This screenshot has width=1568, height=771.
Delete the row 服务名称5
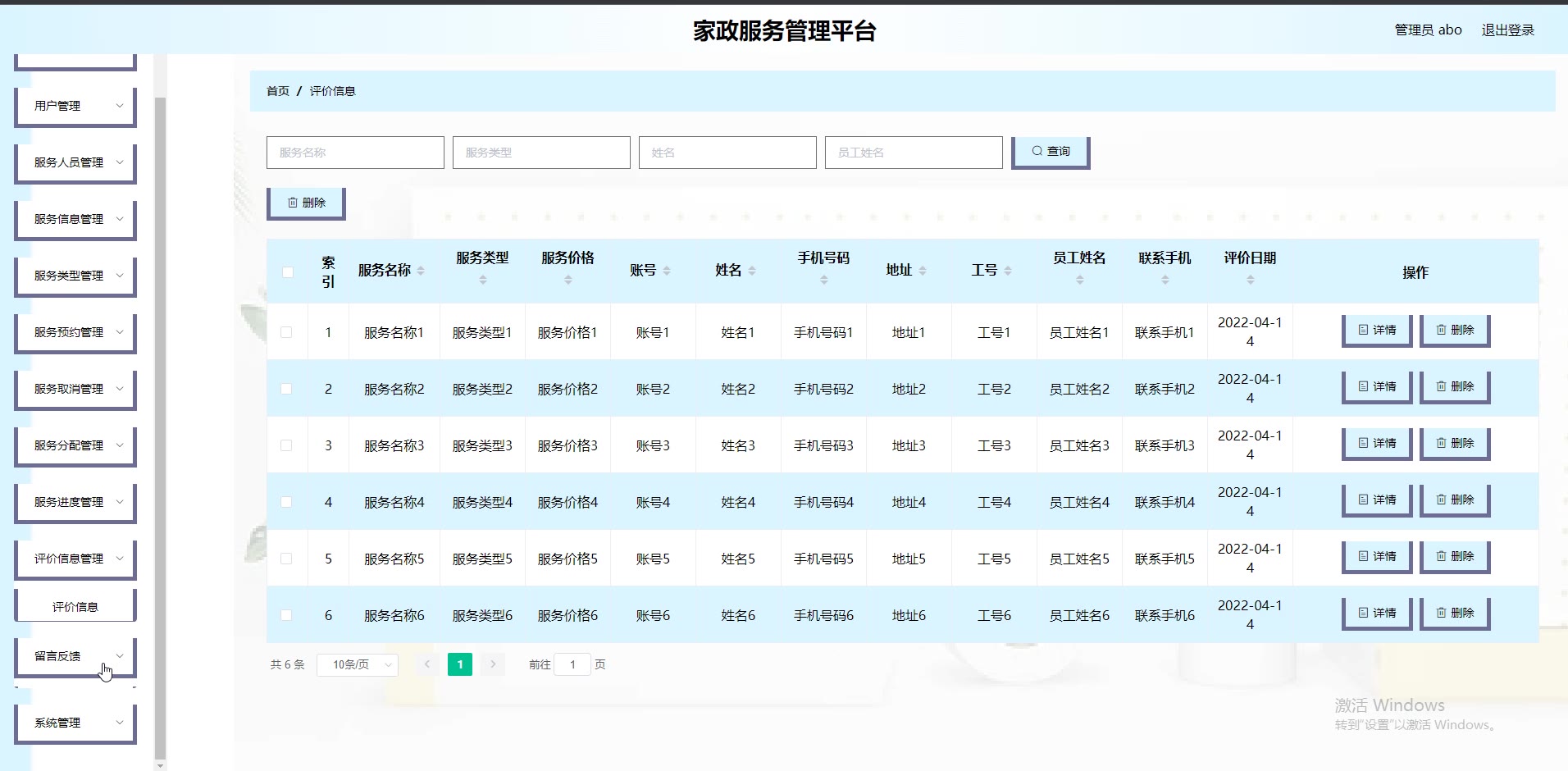click(x=1455, y=557)
